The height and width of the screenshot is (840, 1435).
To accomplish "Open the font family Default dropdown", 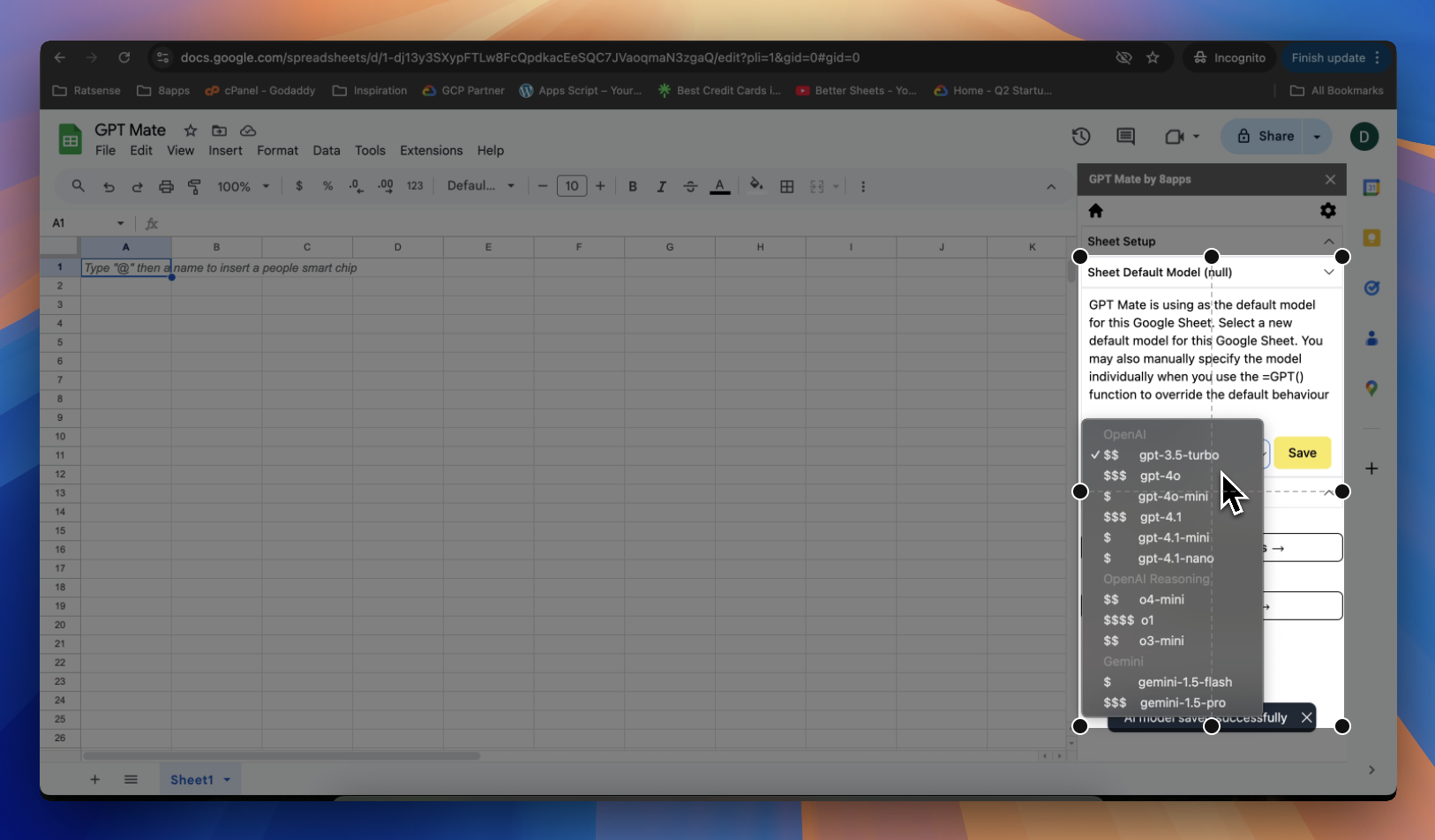I will 481,185.
